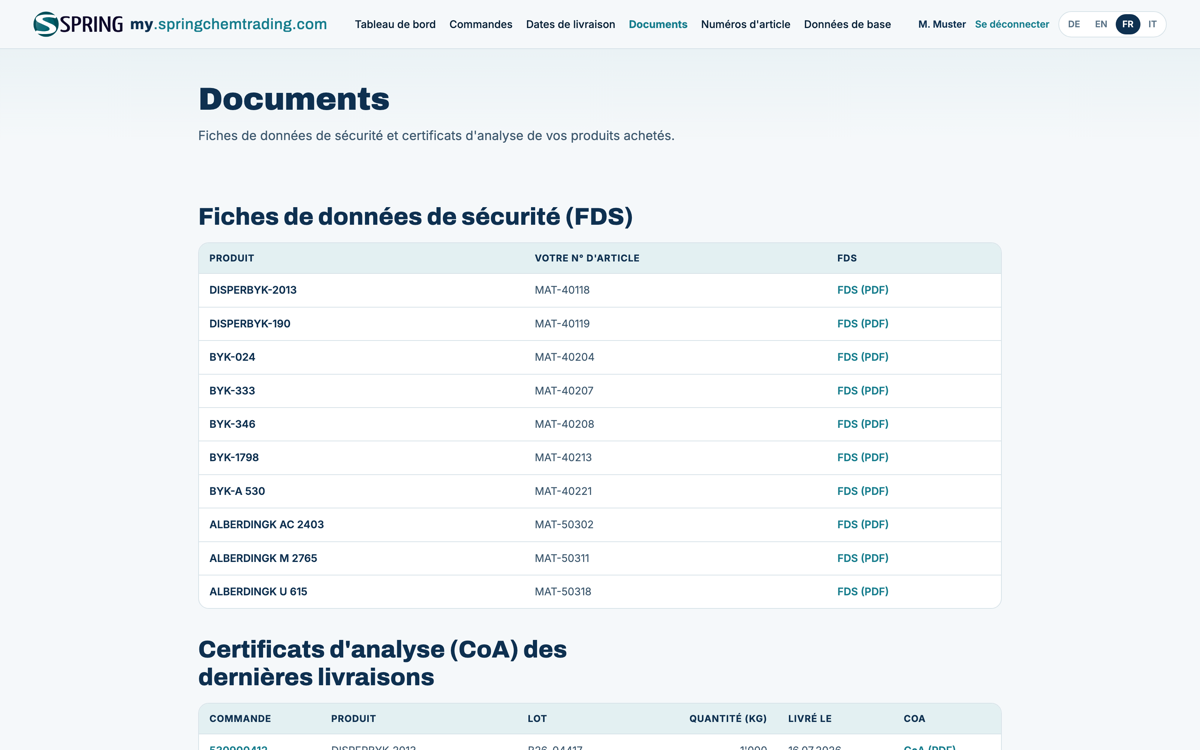Click the VOTRE N° D'ARTICLE column header

click(587, 258)
